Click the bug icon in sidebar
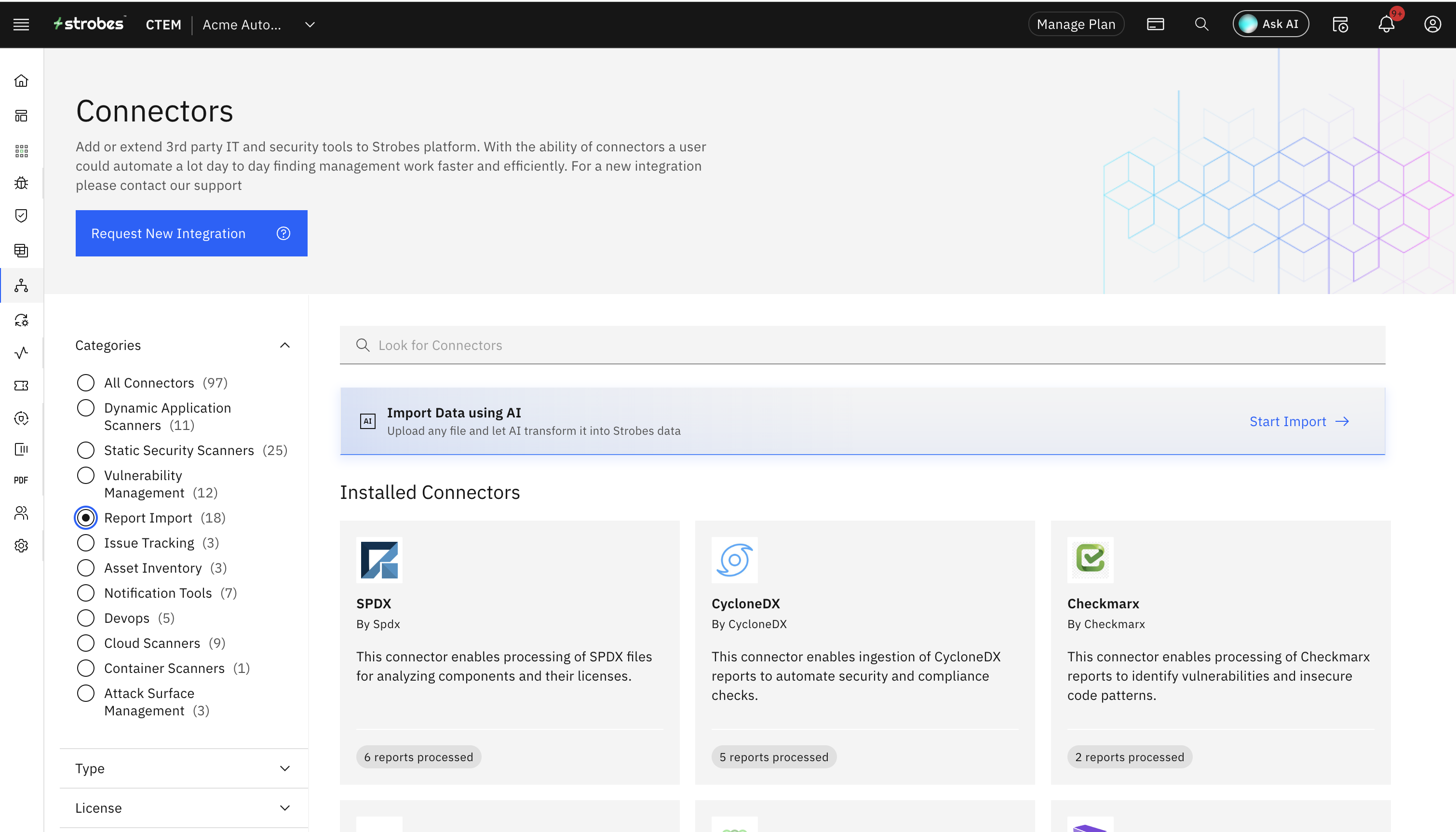The image size is (1456, 832). 21,183
